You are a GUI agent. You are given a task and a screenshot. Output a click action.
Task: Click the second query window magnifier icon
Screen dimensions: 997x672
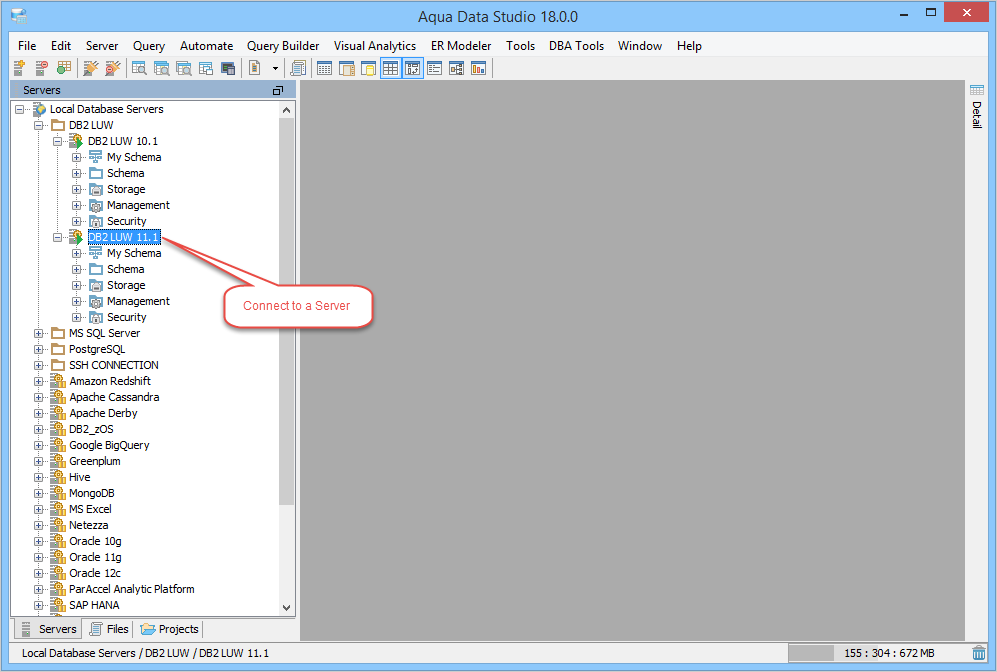point(162,68)
